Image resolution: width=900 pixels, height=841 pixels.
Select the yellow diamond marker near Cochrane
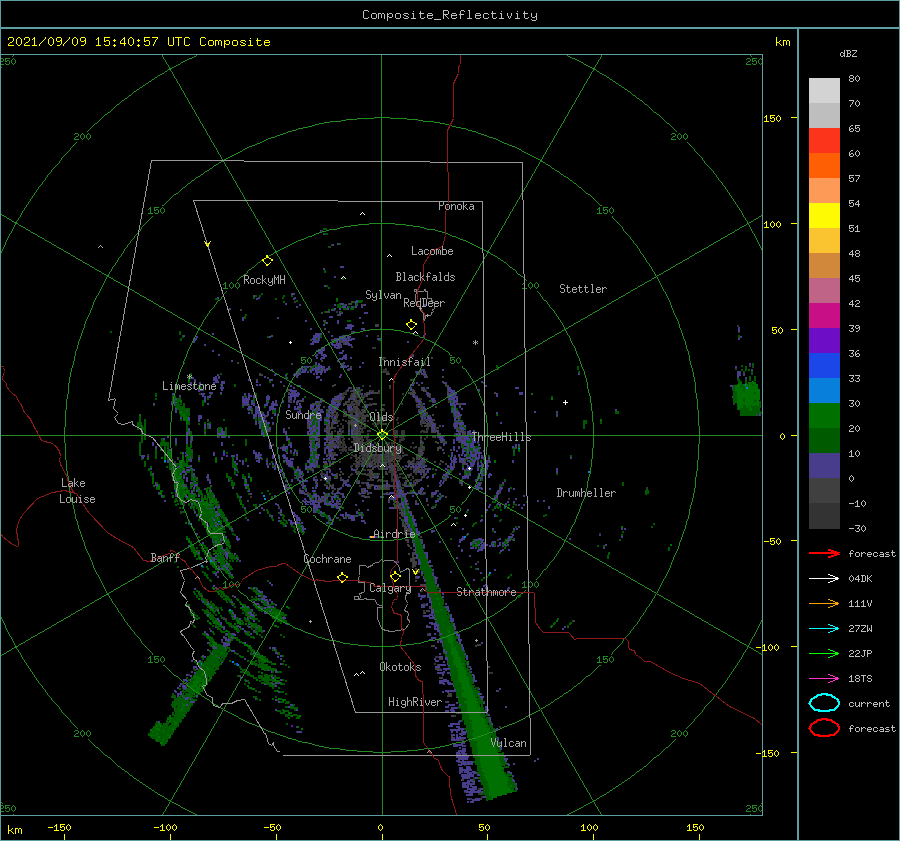tap(343, 577)
